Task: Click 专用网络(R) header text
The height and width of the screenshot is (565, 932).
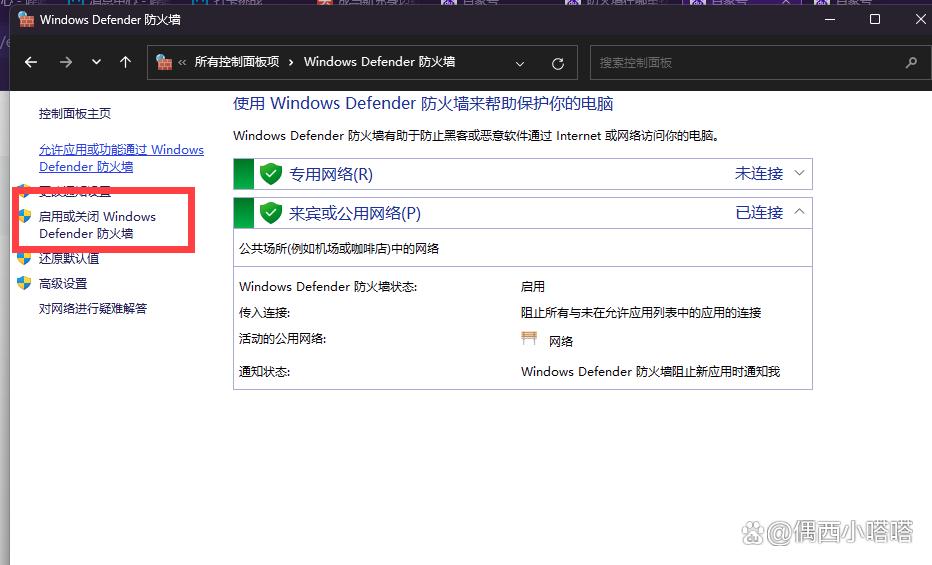Action: tap(331, 175)
